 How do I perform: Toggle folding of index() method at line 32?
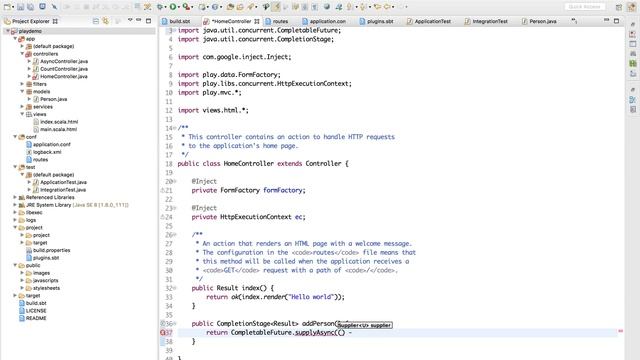click(175, 288)
